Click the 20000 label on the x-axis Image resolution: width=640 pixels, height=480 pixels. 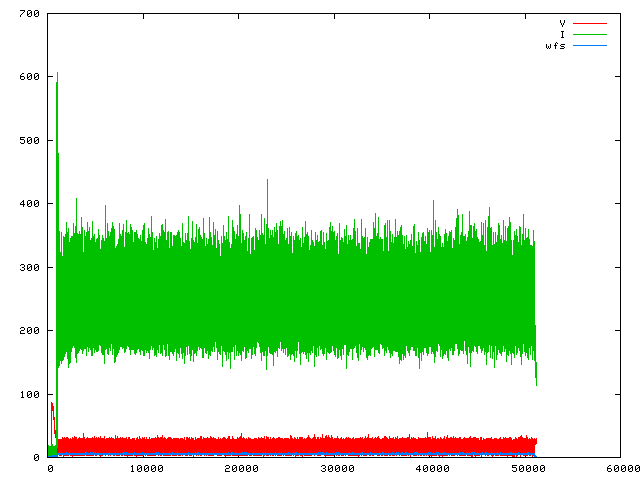click(240, 468)
